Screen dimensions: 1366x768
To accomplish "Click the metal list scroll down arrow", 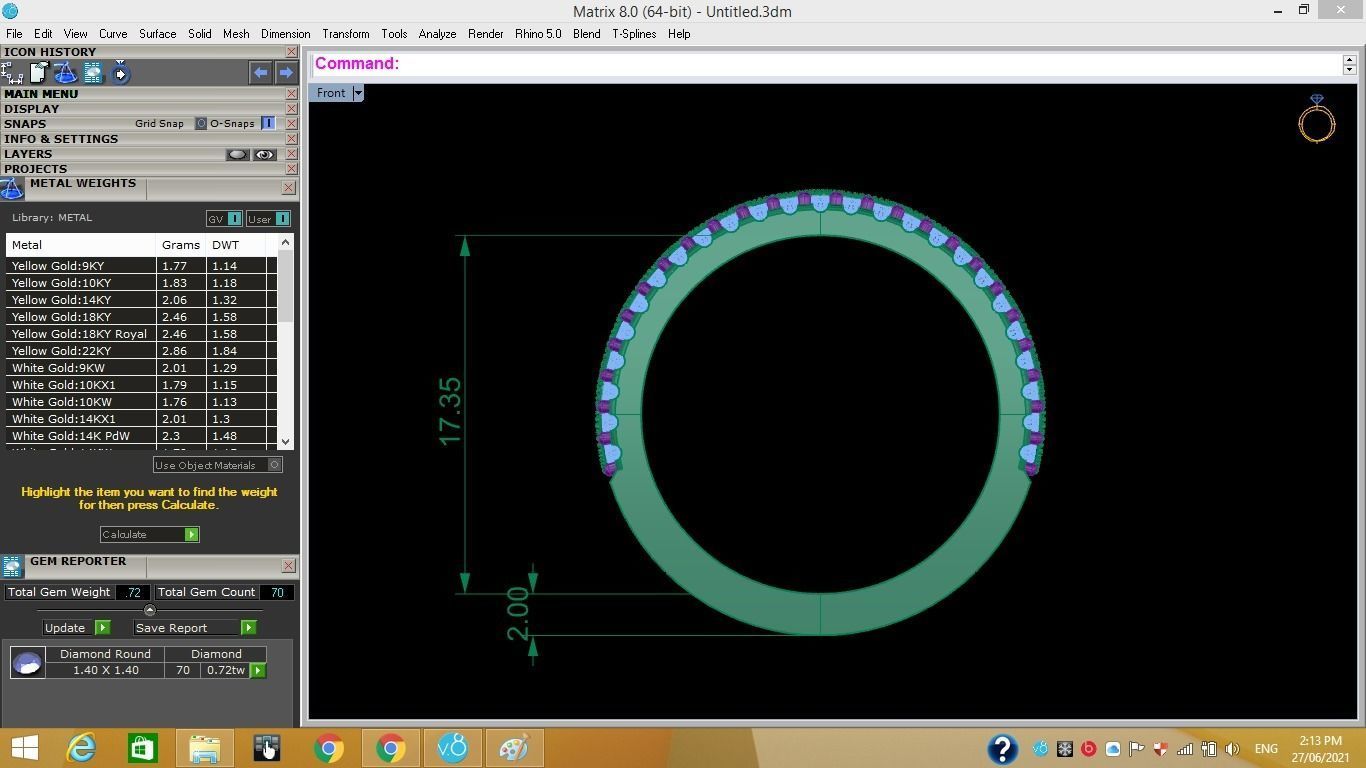I will [285, 441].
